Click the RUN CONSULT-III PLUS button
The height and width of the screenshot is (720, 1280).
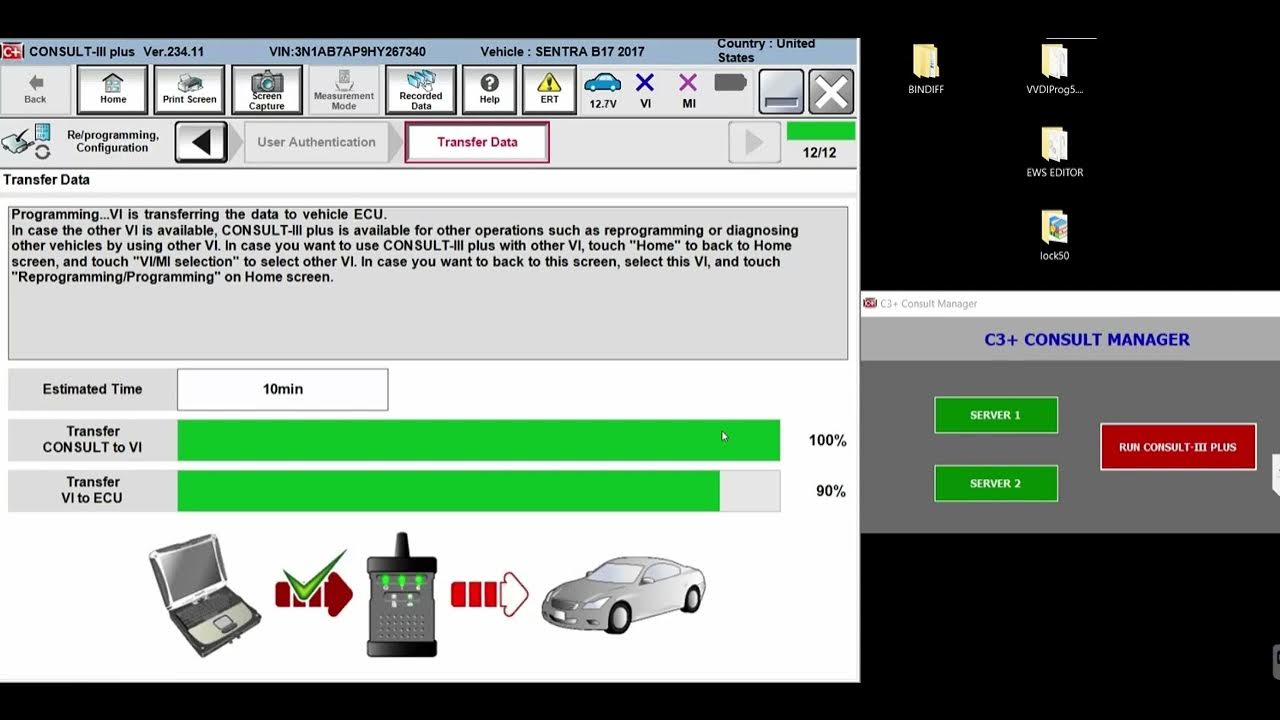[x=1178, y=447]
